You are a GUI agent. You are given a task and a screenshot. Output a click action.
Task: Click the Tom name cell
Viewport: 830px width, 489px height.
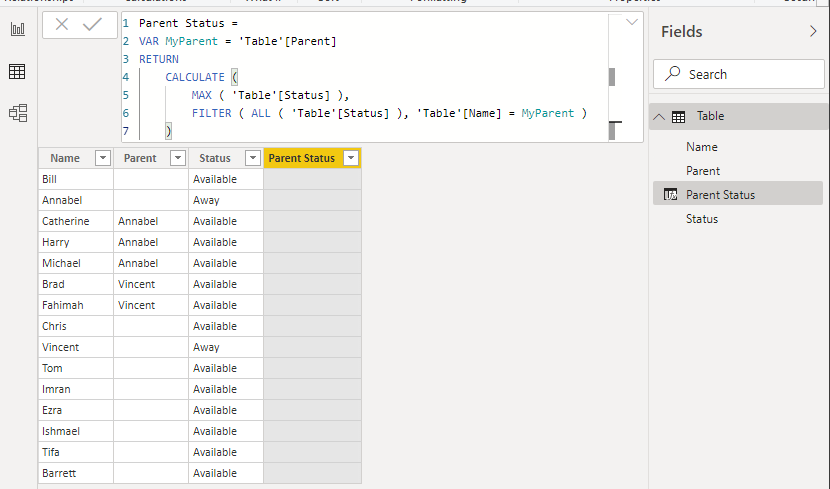point(76,368)
